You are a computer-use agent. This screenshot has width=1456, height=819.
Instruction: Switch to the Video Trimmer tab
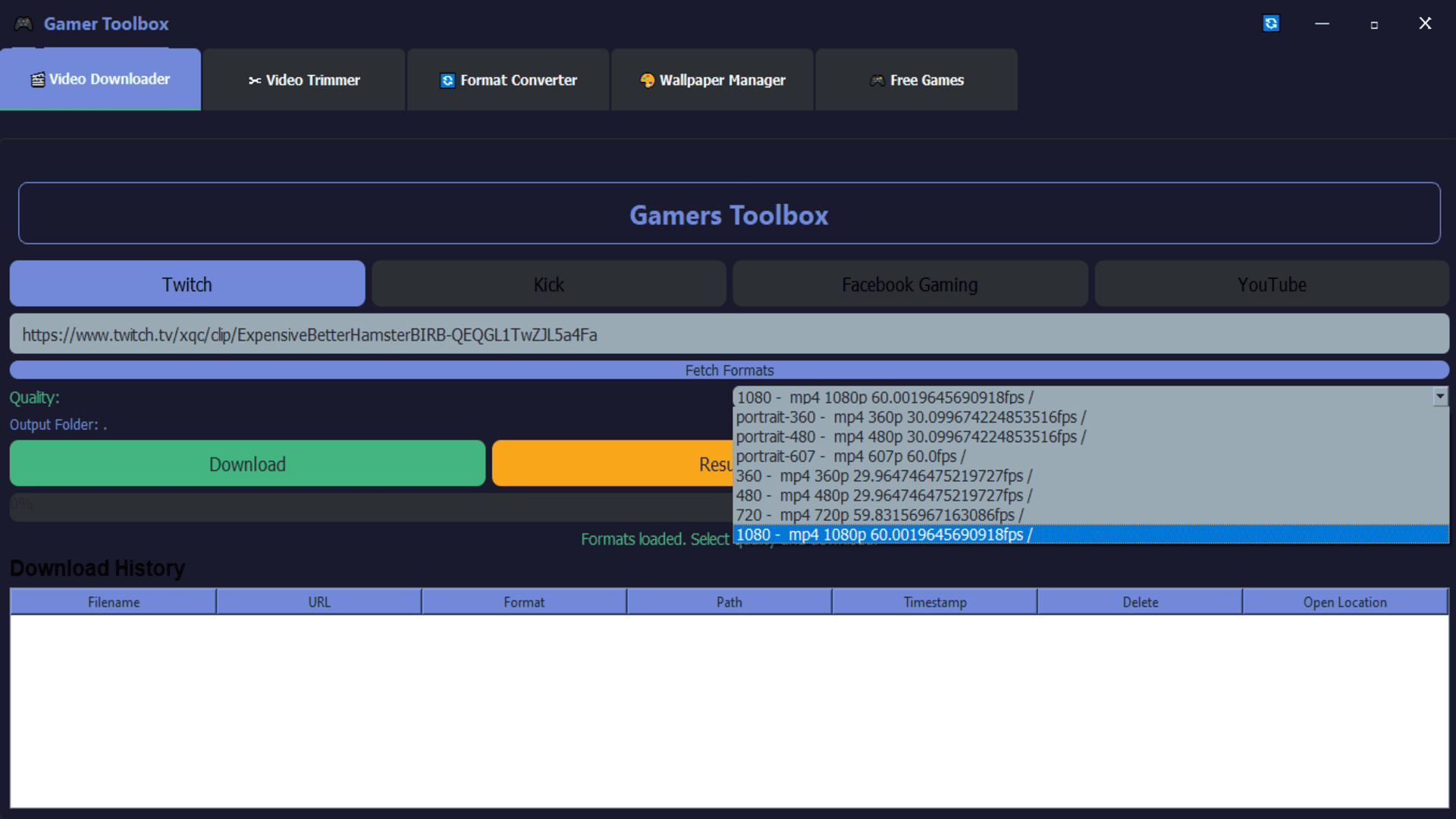click(x=303, y=80)
